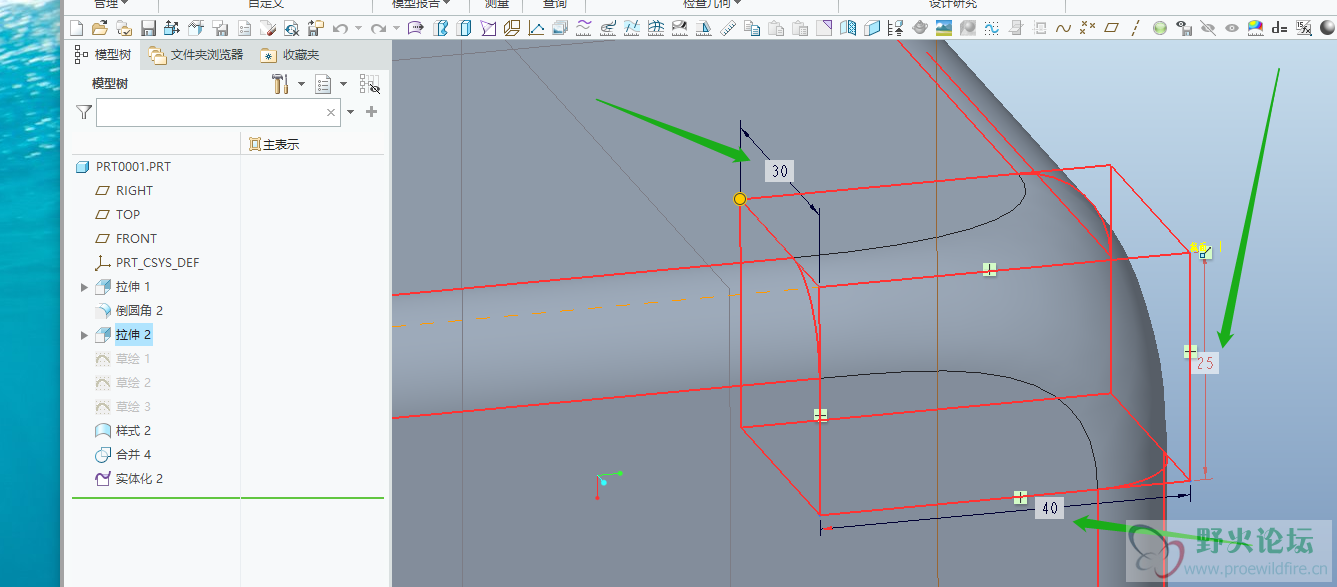Click the ruler measure icon
The height and width of the screenshot is (587, 1337).
tap(729, 28)
